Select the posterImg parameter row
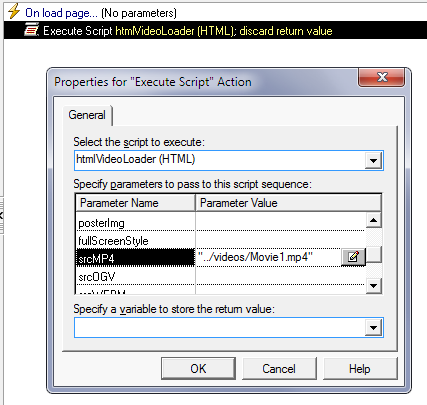Viewport: 427px width, 405px height. [x=221, y=223]
